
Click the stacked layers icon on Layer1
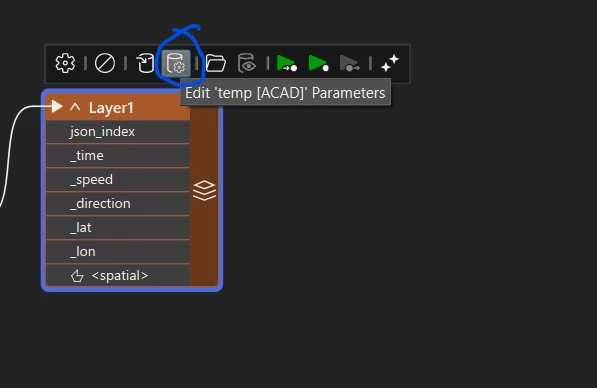pos(204,190)
